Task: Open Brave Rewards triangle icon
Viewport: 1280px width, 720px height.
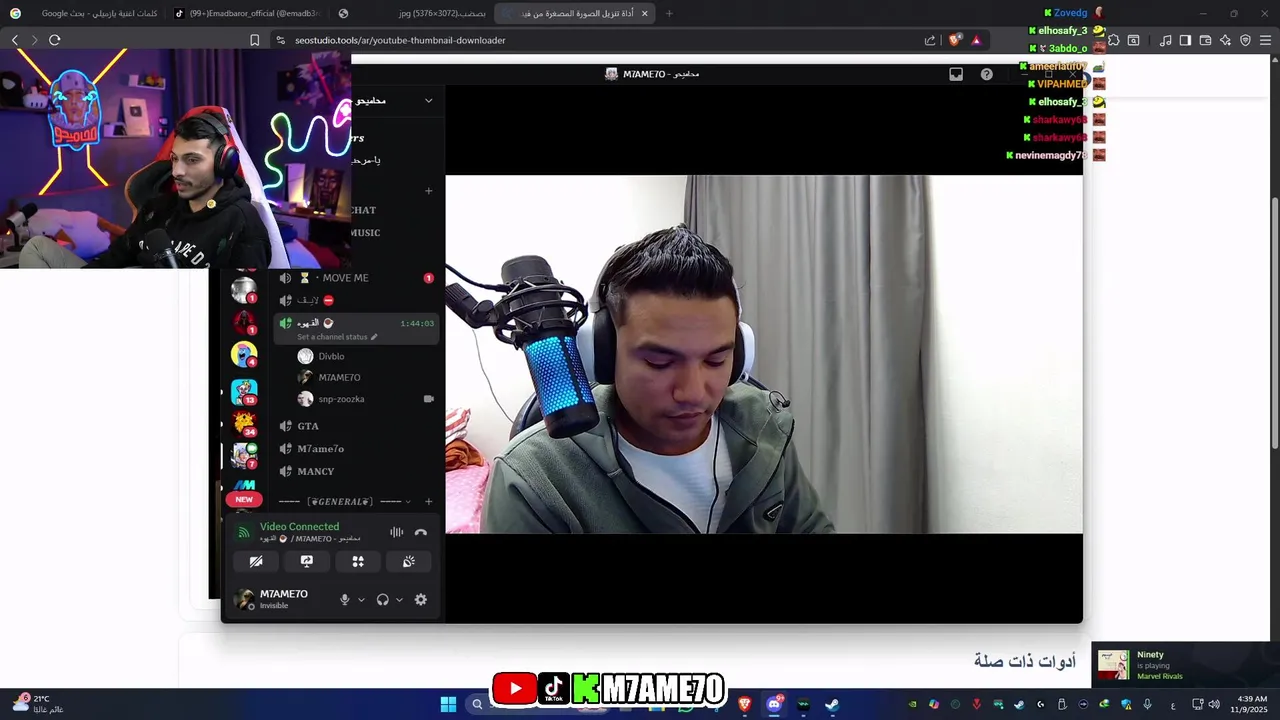Action: [976, 40]
